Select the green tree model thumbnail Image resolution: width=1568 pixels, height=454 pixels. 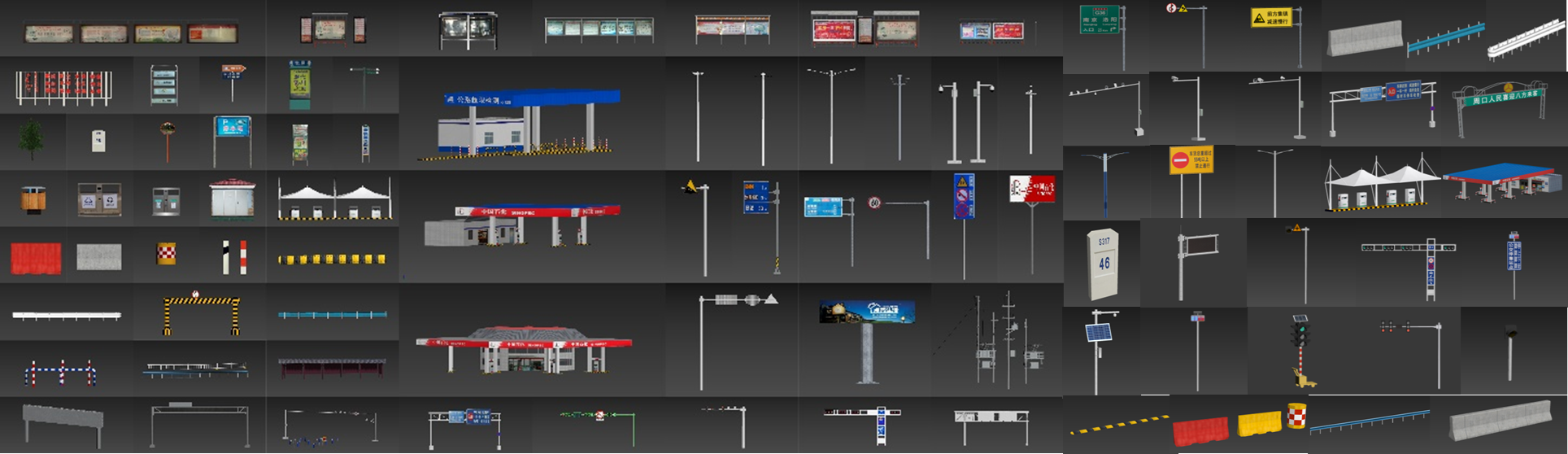(32, 140)
